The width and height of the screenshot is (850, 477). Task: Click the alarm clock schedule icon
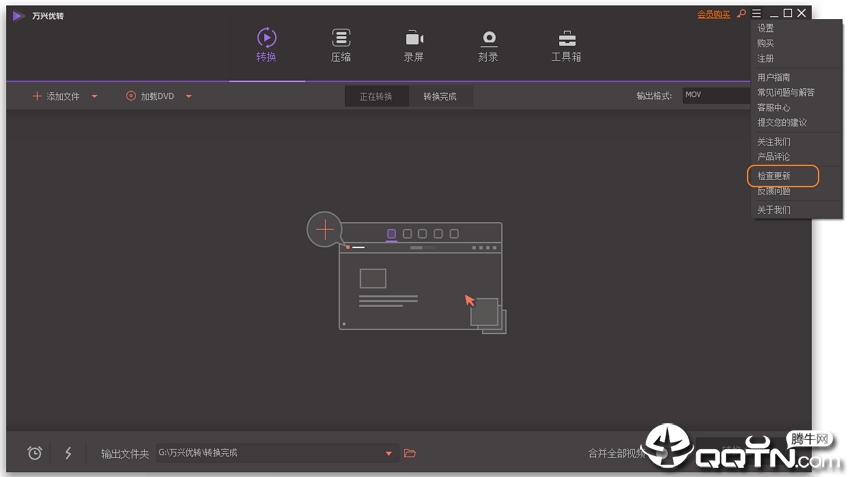tap(35, 453)
